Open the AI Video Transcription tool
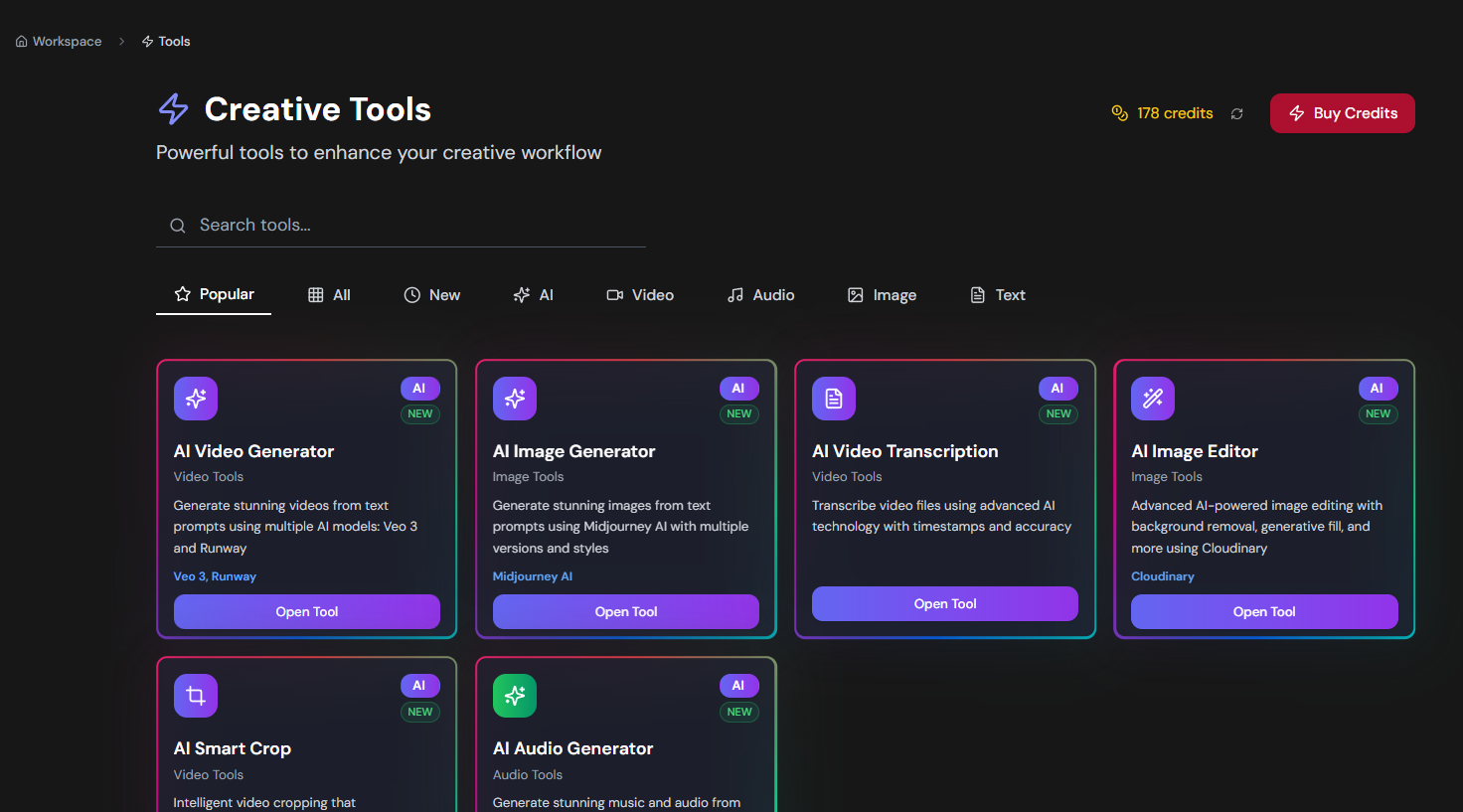This screenshot has width=1463, height=812. 945,603
